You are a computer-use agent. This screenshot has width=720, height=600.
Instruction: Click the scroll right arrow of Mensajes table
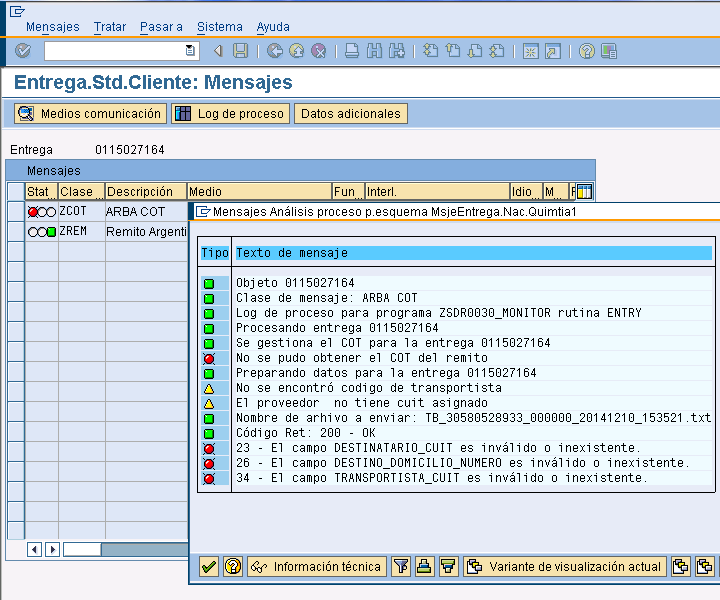coord(52,549)
